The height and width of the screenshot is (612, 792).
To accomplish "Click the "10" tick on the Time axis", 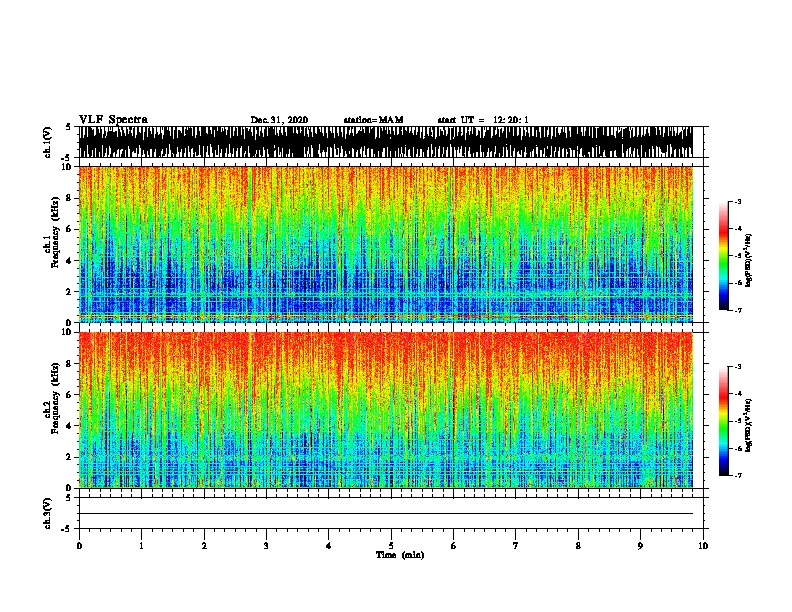I will [703, 546].
